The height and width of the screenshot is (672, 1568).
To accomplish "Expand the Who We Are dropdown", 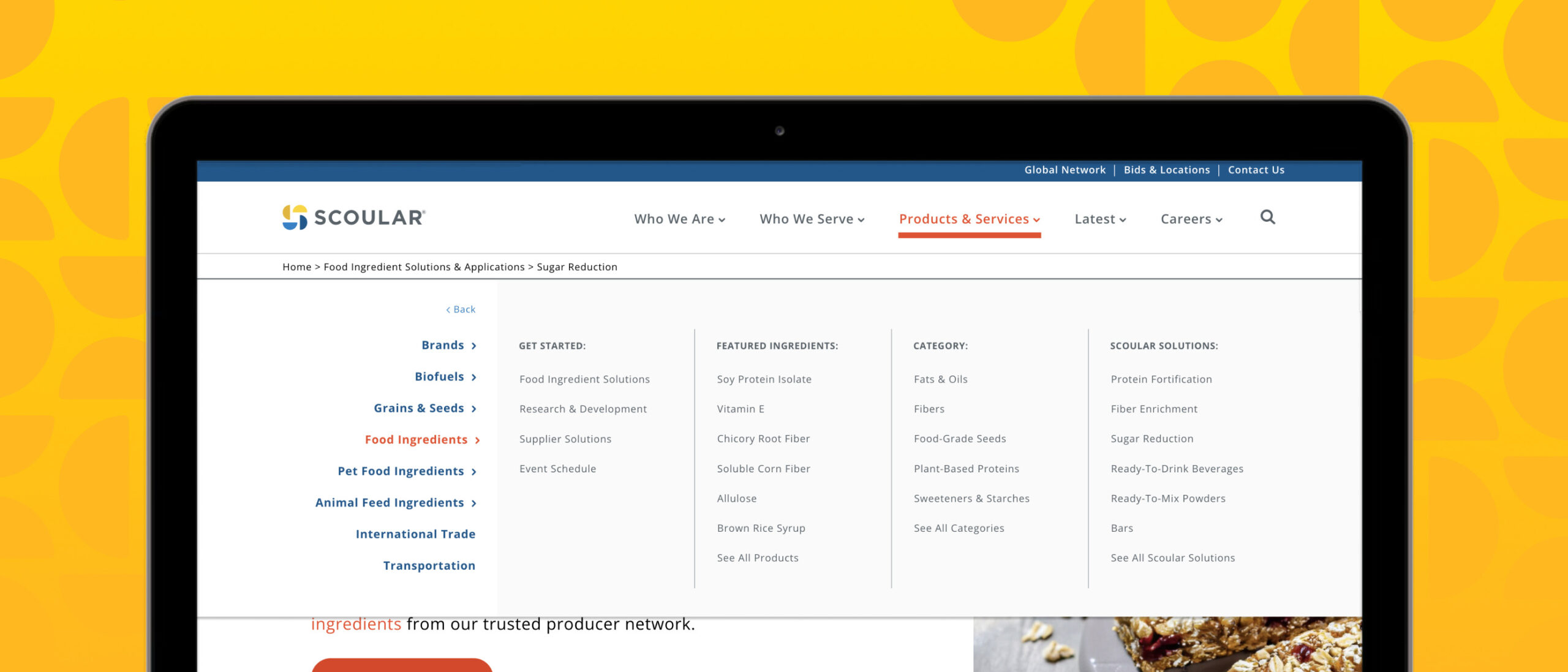I will point(679,219).
